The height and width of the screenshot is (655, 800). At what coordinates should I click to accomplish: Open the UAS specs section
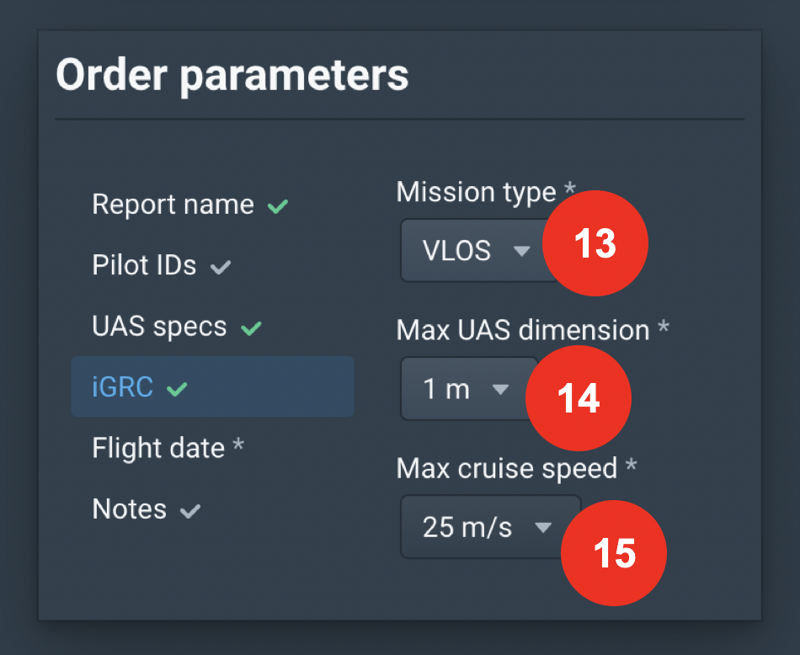pos(160,327)
